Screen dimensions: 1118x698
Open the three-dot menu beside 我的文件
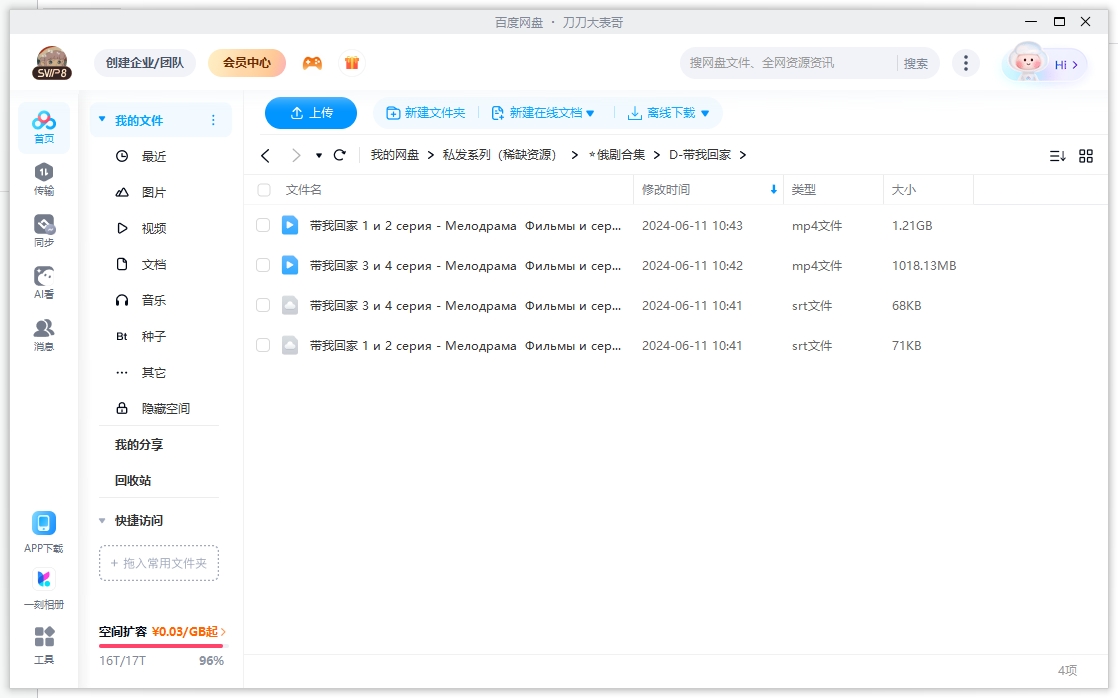(212, 119)
